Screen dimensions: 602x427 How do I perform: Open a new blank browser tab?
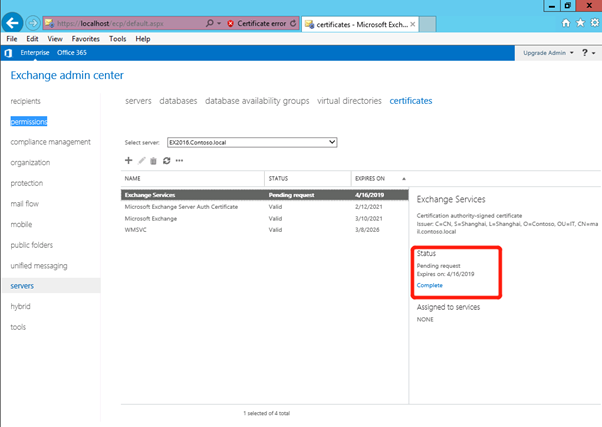(x=427, y=24)
